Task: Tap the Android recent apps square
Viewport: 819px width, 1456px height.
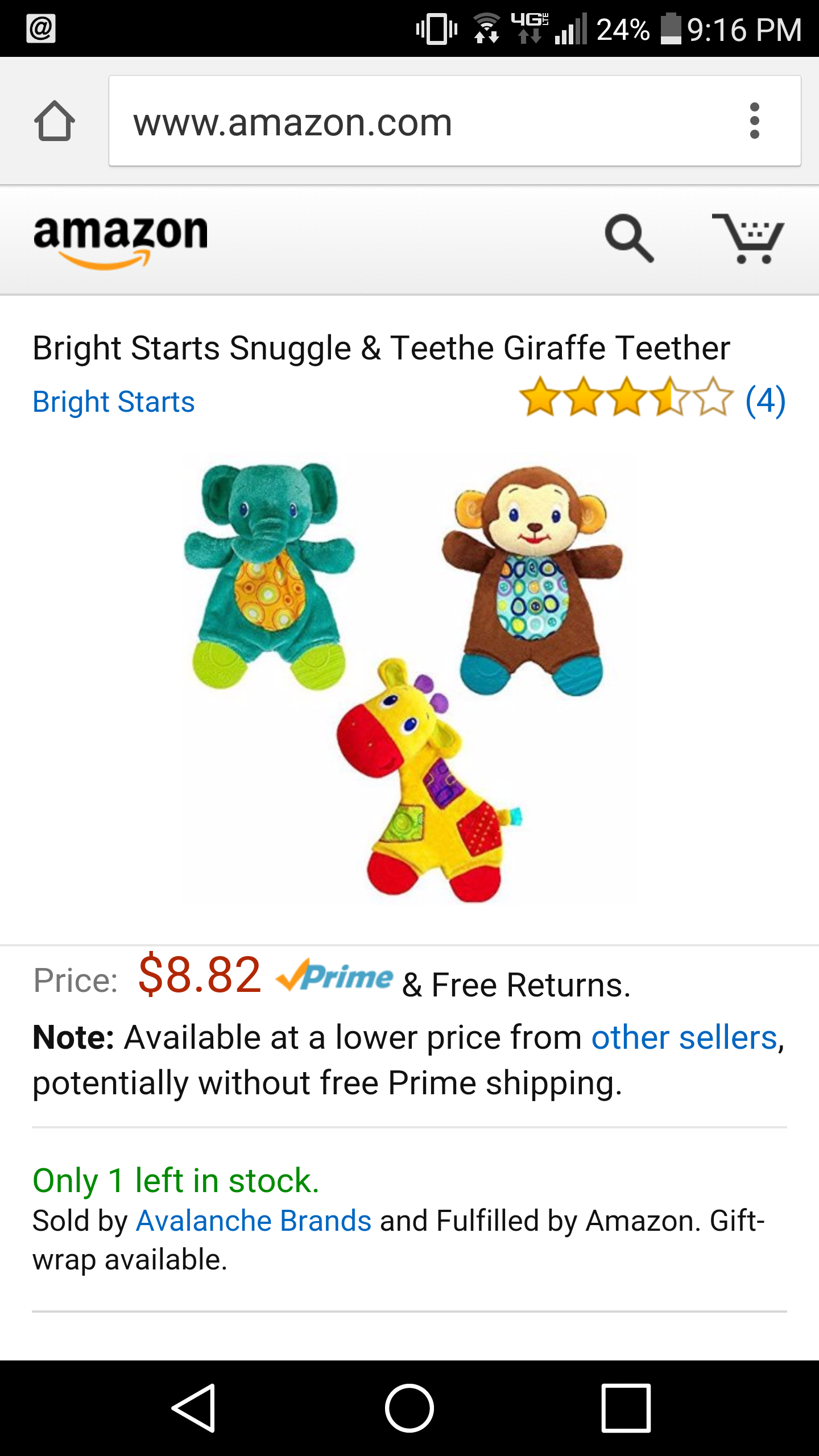Action: coord(626,1408)
